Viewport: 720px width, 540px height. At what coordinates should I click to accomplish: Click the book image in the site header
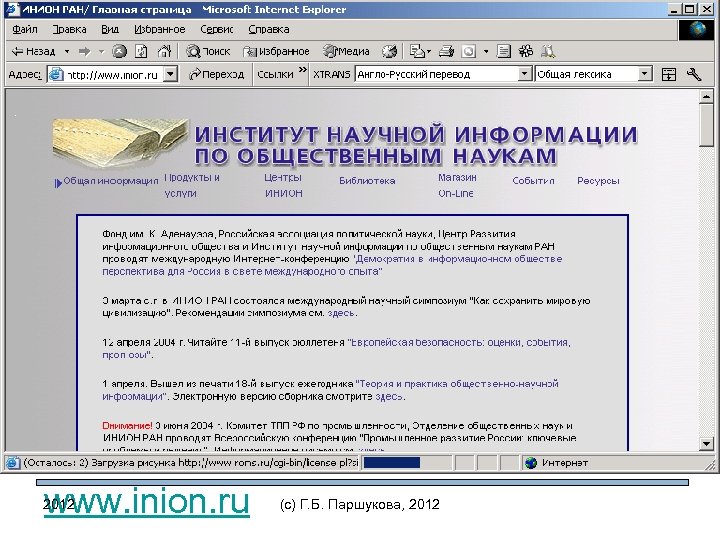pyautogui.click(x=120, y=143)
